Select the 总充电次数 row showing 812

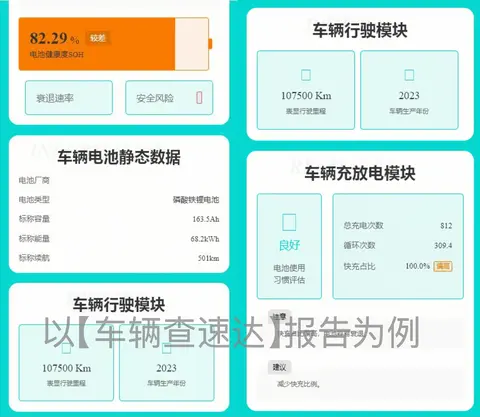398,226
